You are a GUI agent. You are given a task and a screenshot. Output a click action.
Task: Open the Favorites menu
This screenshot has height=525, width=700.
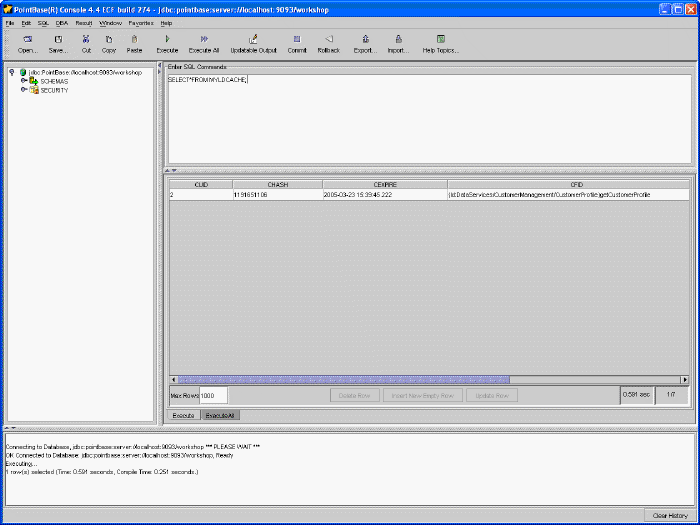141,23
